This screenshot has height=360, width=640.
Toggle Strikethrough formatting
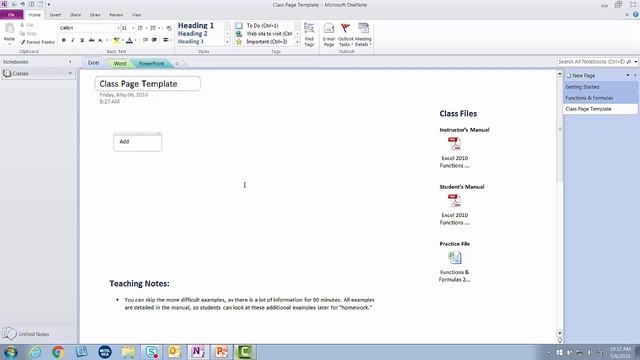pos(91,40)
